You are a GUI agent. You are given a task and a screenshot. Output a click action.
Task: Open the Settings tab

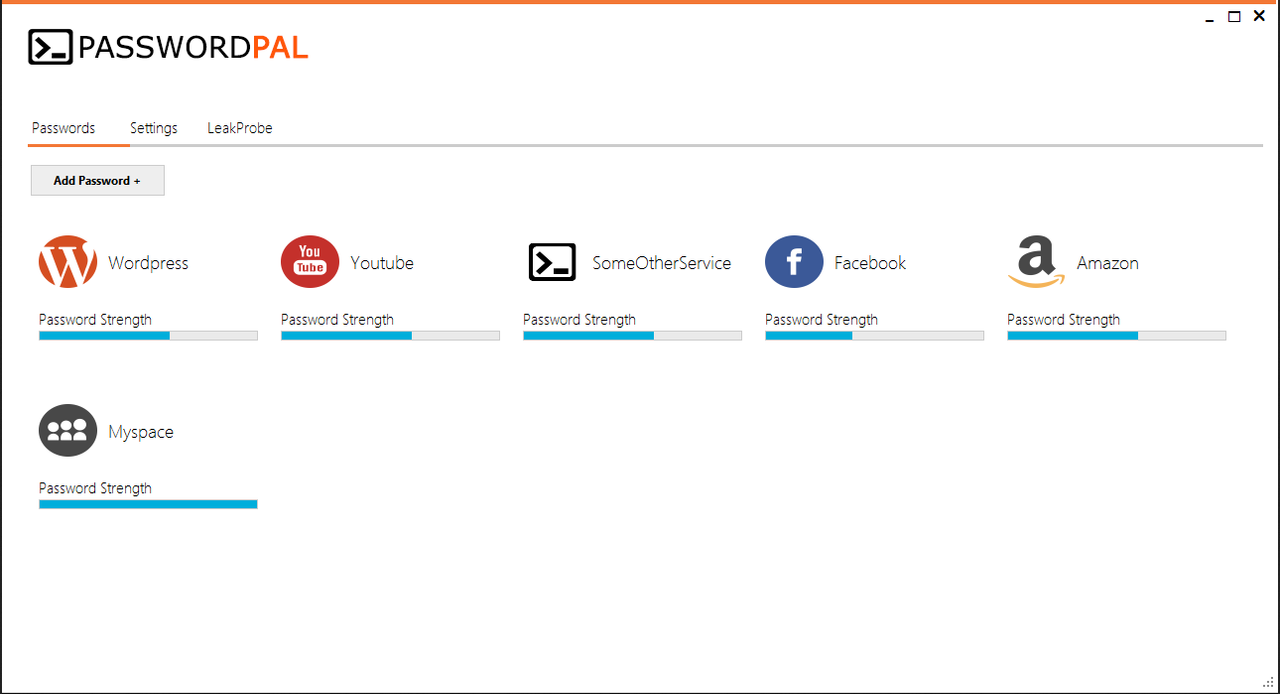154,128
